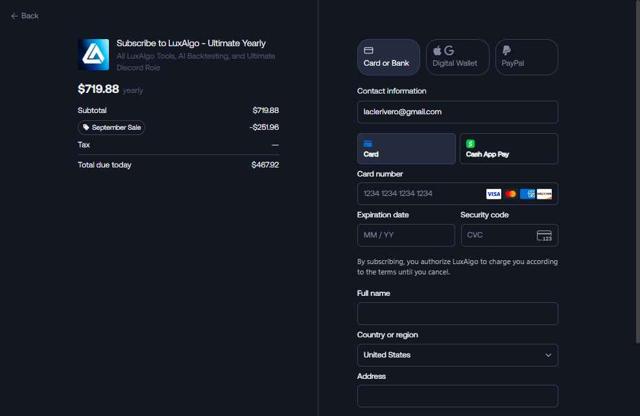Focus the Expiration date MM / YY field
This screenshot has height=416, width=640.
tap(406, 235)
